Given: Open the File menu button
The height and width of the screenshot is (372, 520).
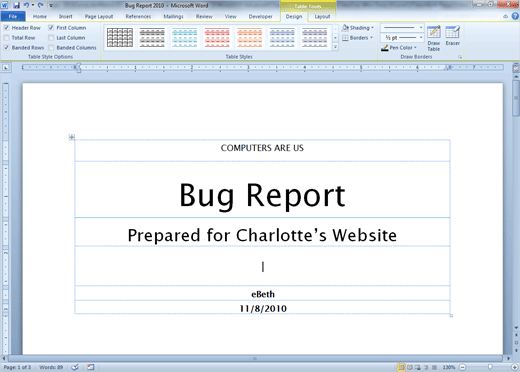Looking at the screenshot, I should tap(13, 16).
